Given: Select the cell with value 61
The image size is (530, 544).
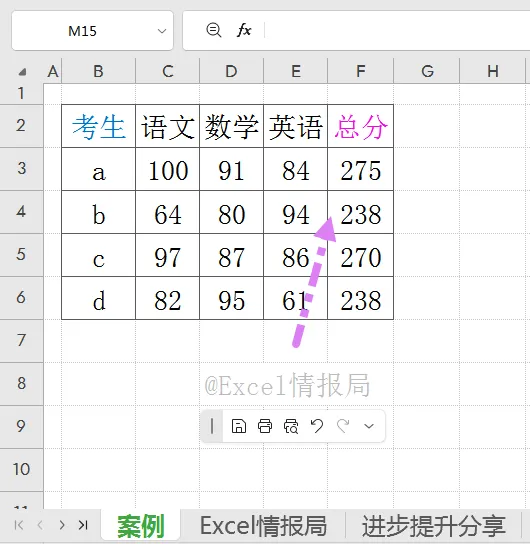Looking at the screenshot, I should [x=296, y=298].
